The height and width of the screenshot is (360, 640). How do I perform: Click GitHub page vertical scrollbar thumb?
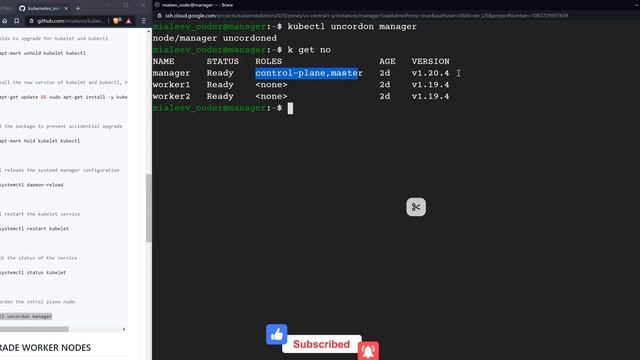149,208
